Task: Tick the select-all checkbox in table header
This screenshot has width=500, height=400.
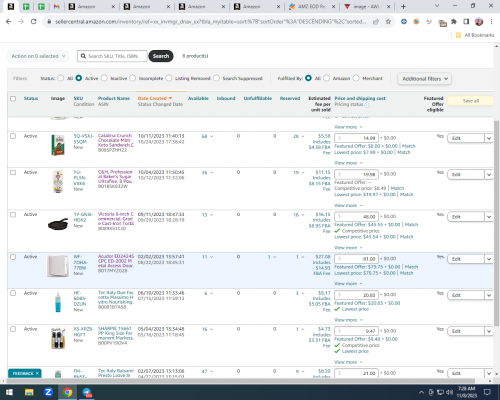Action: tap(13, 99)
